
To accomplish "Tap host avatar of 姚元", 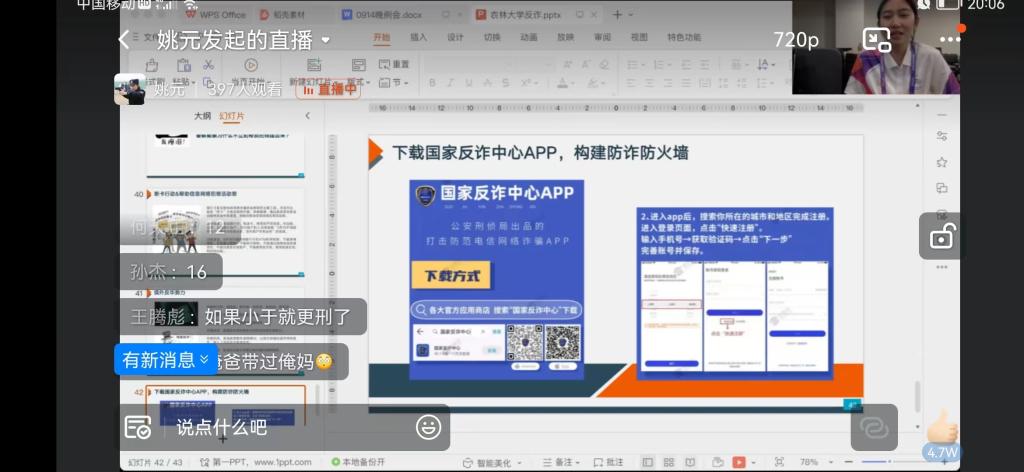I will pos(130,89).
